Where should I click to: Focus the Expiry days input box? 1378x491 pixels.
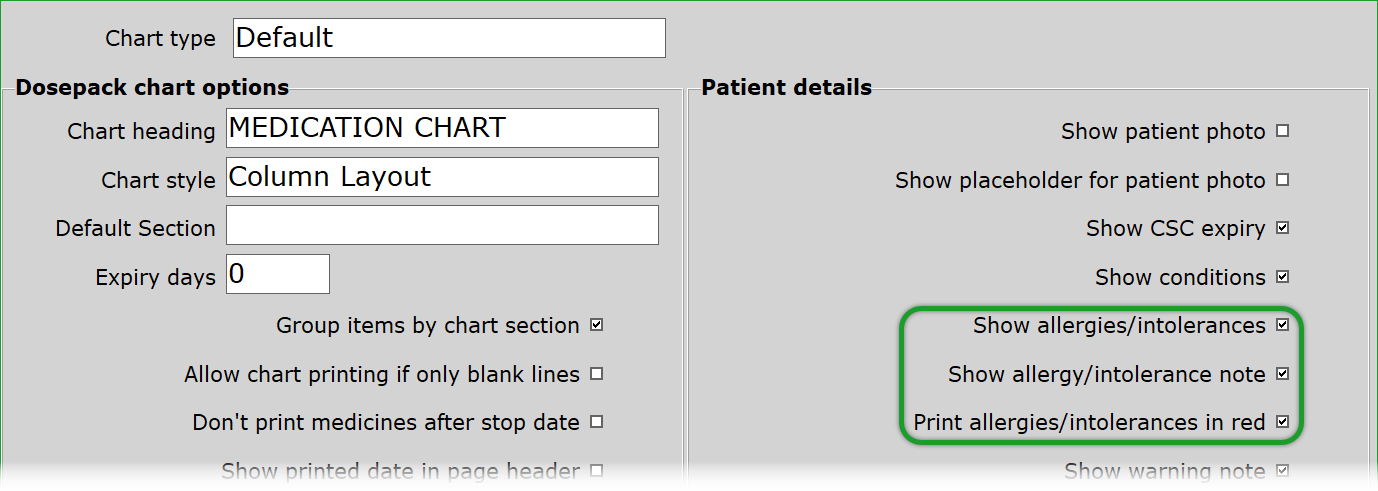coord(278,274)
